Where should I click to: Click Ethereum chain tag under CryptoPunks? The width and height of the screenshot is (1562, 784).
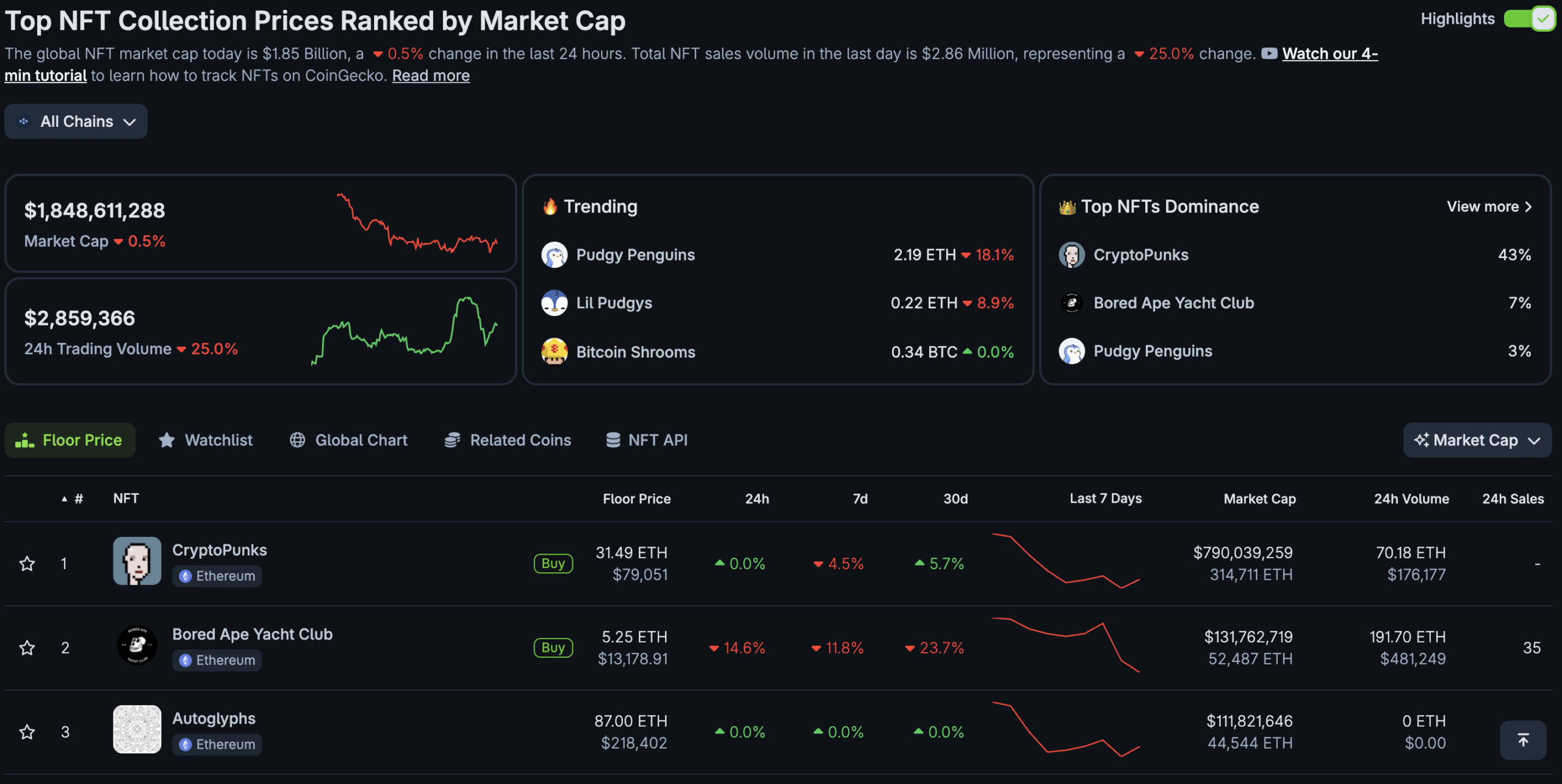click(x=217, y=576)
